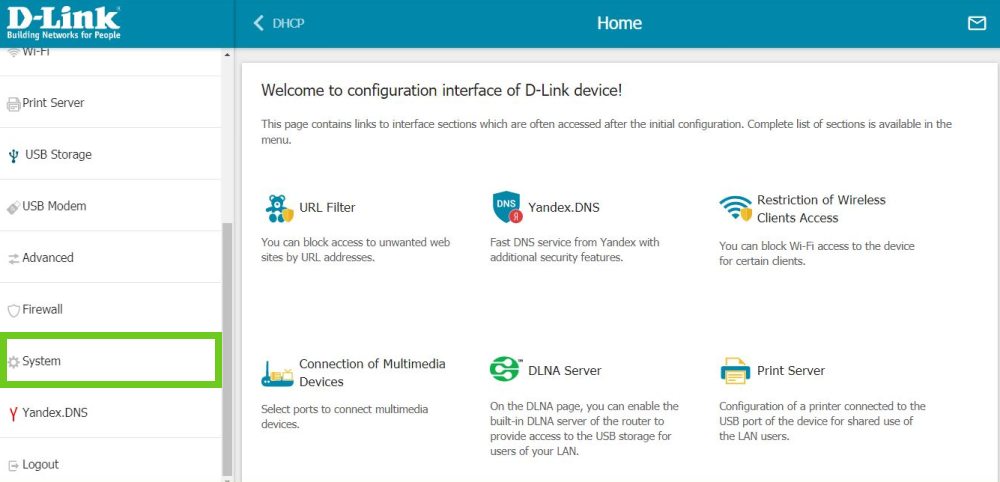Click the D-Link logo

[x=64, y=23]
